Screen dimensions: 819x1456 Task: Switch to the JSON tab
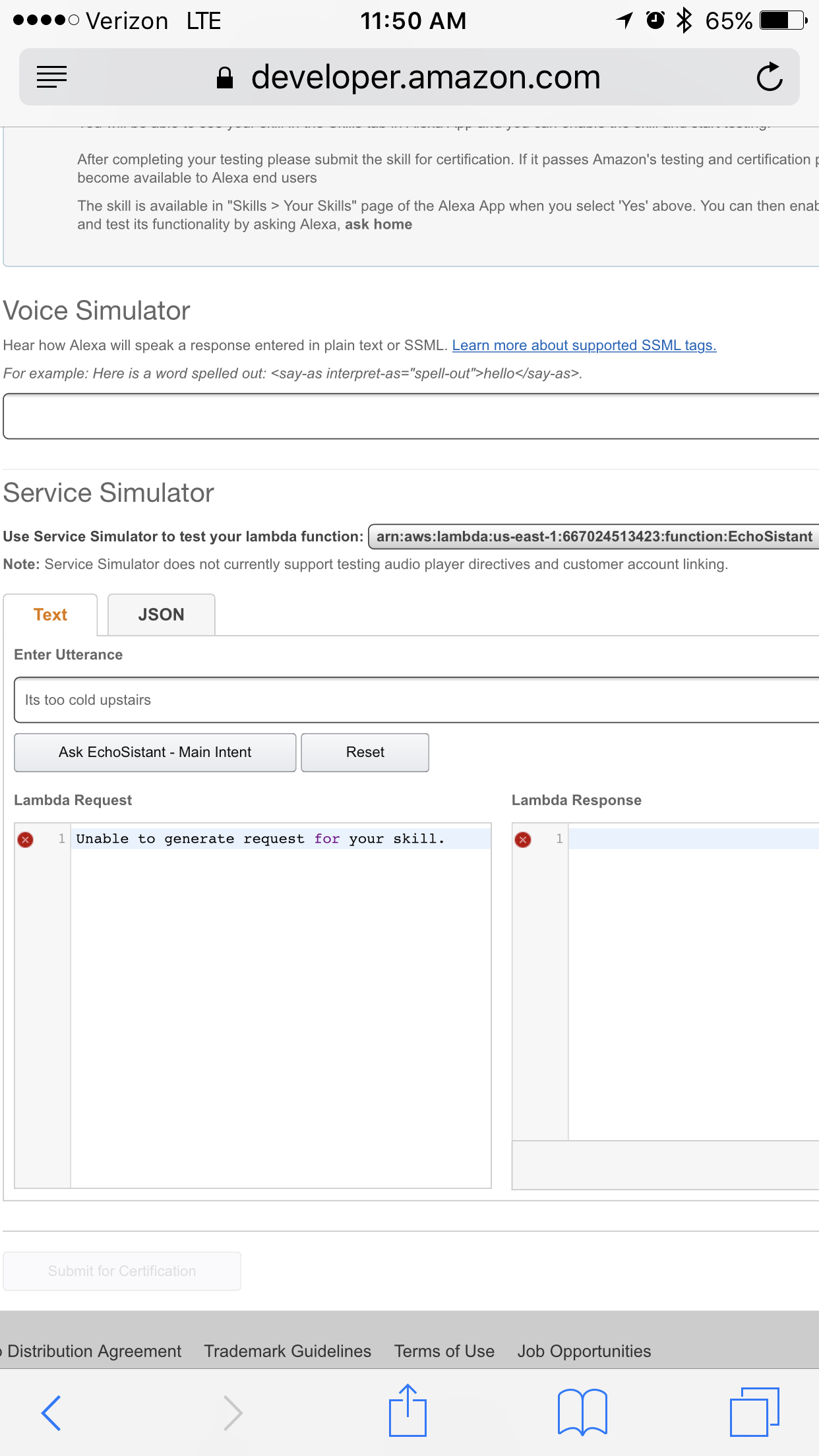(x=162, y=615)
